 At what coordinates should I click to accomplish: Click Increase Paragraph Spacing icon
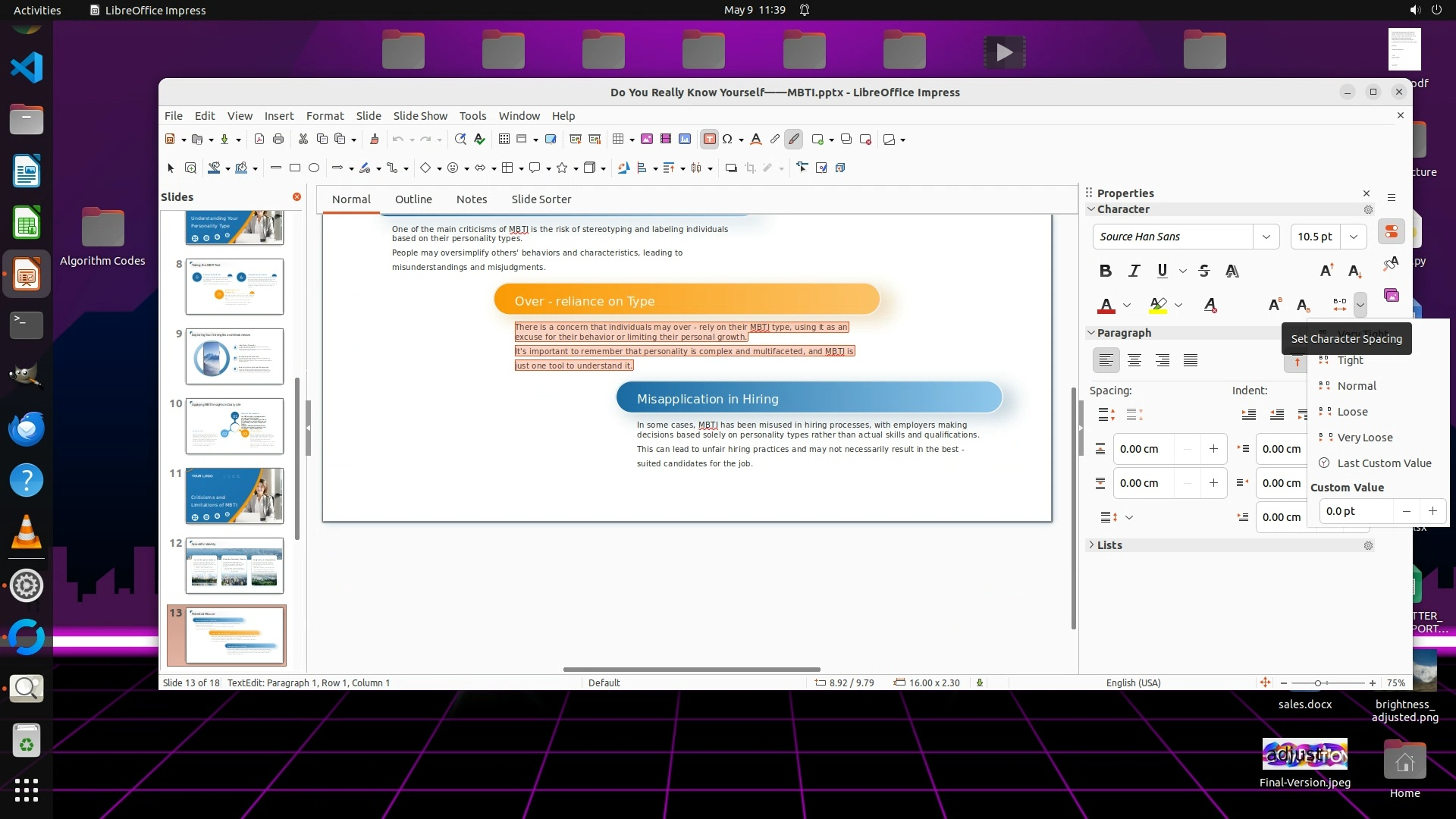[1106, 415]
